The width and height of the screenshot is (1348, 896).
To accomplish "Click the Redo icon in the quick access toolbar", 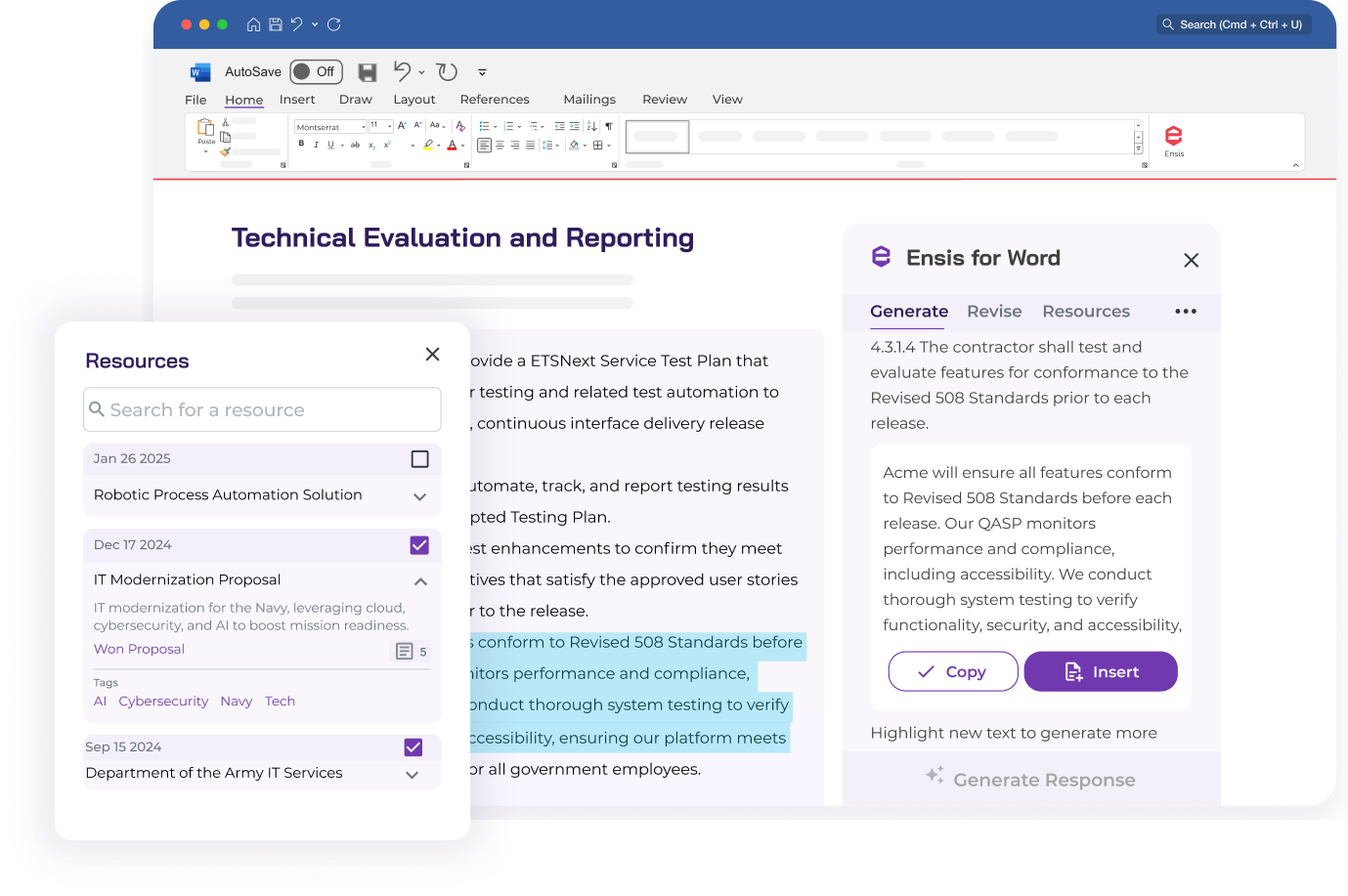I will pyautogui.click(x=447, y=71).
